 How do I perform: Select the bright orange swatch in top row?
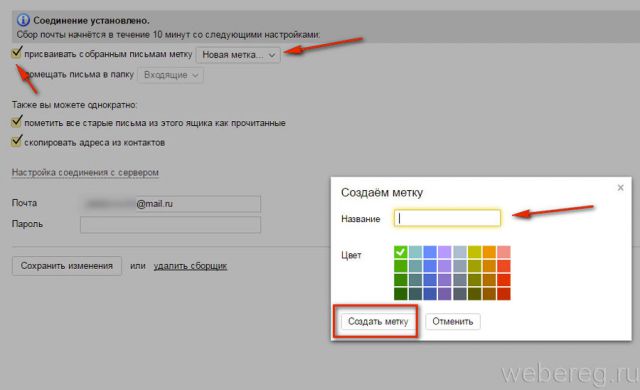pos(489,252)
